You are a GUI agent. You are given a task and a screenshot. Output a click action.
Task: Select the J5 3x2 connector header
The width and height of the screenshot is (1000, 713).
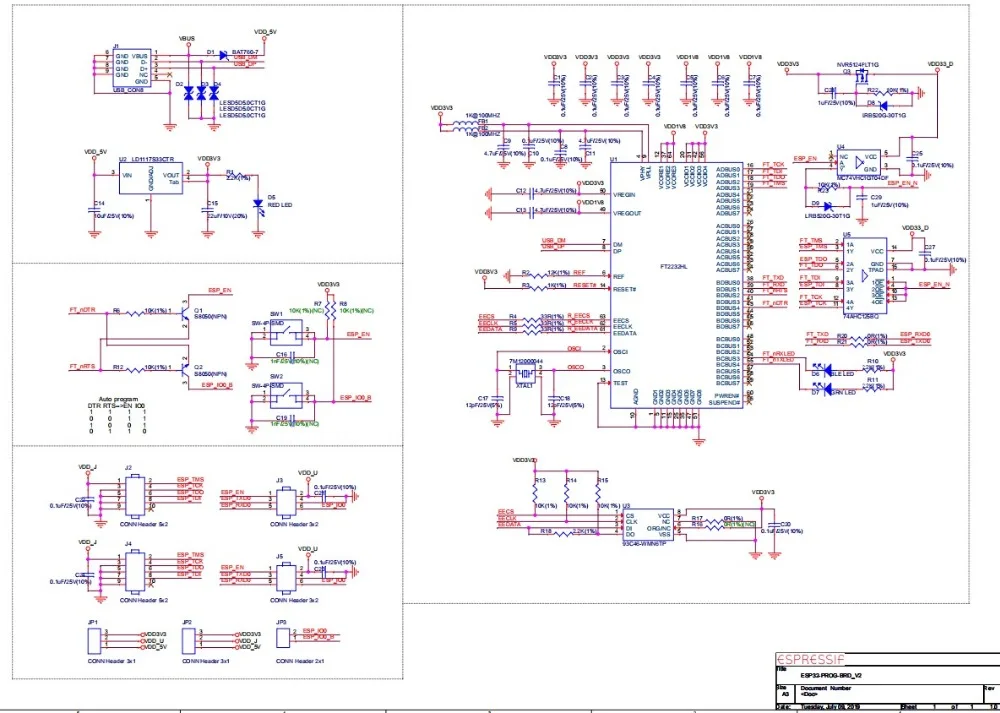286,577
